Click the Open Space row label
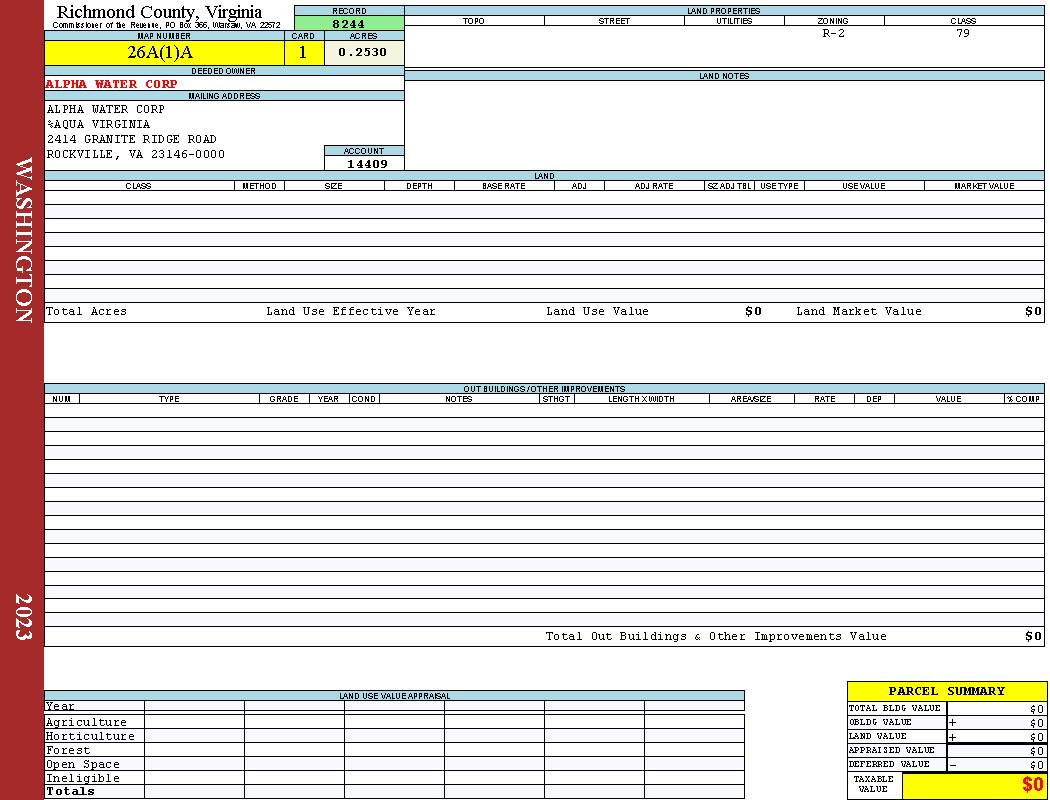1050x800 pixels. pos(82,765)
